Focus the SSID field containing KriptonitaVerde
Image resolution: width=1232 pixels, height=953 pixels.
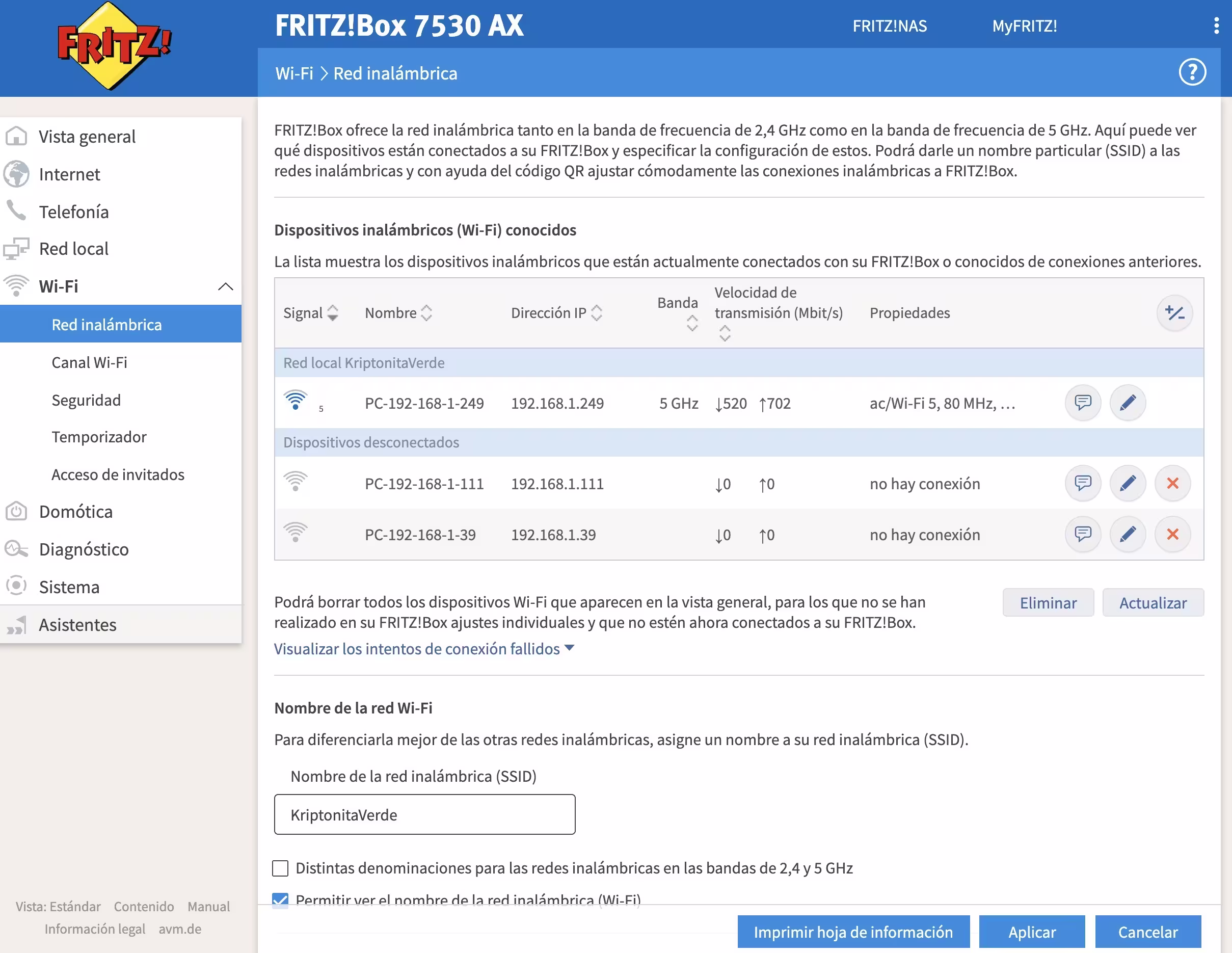[424, 814]
